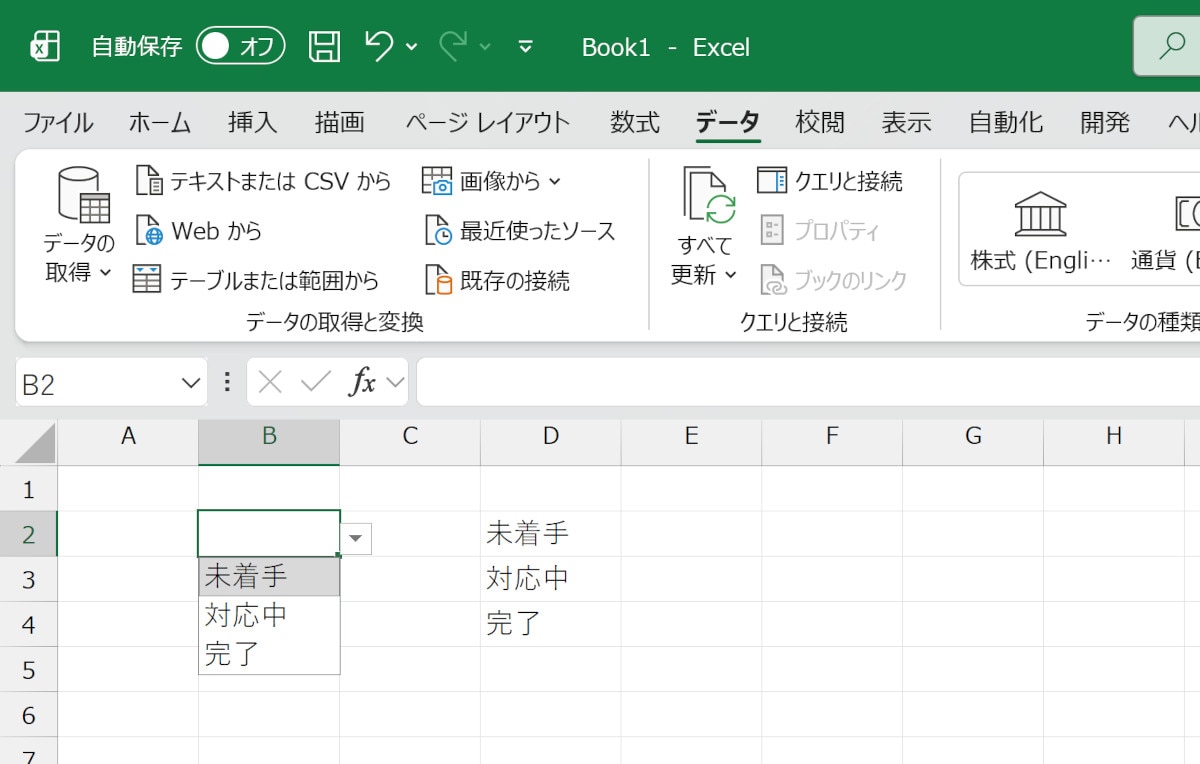
Task: Expand the Quick Access Toolbar customize menu
Action: pos(525,47)
